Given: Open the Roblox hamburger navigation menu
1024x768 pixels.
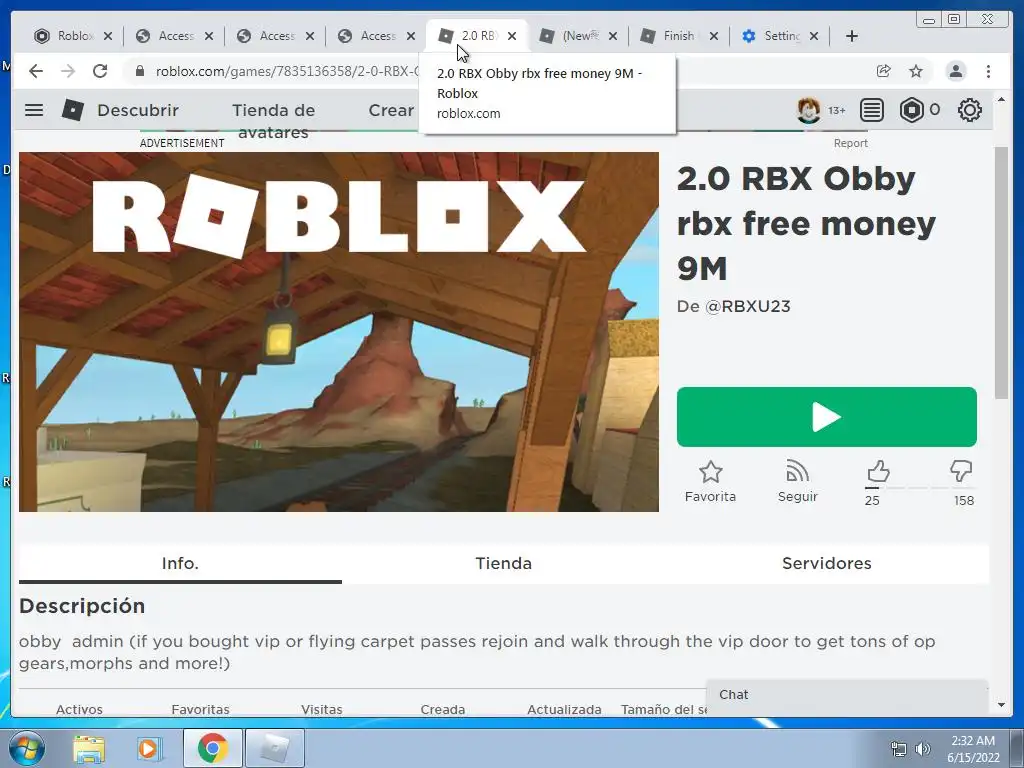Looking at the screenshot, I should click(x=34, y=110).
